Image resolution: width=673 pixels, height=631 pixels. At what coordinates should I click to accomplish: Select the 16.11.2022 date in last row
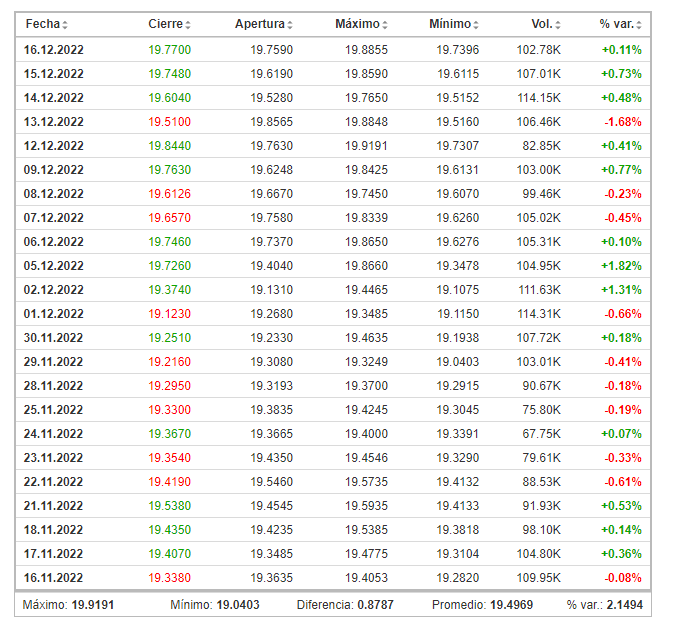tap(53, 577)
